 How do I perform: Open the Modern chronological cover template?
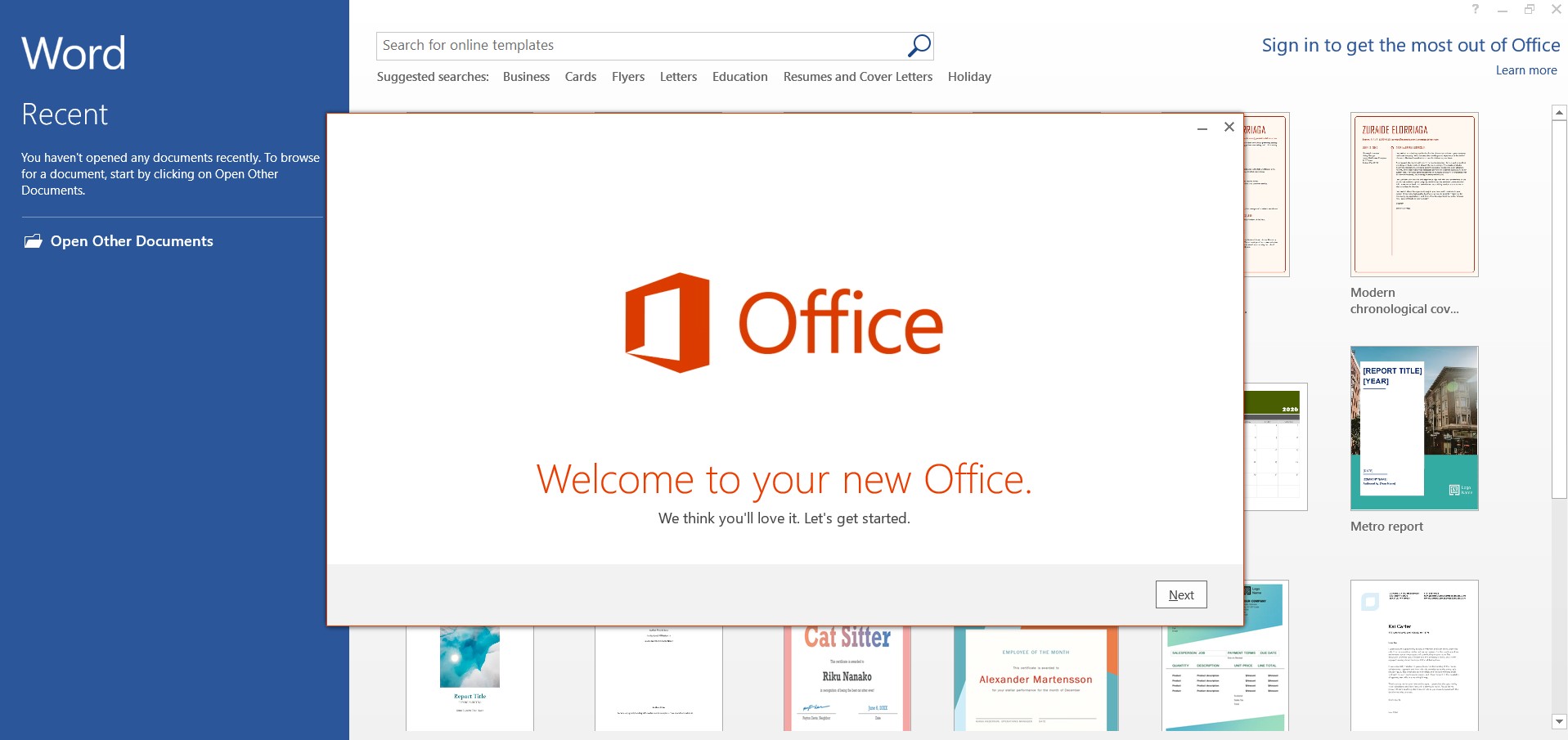click(x=1414, y=194)
